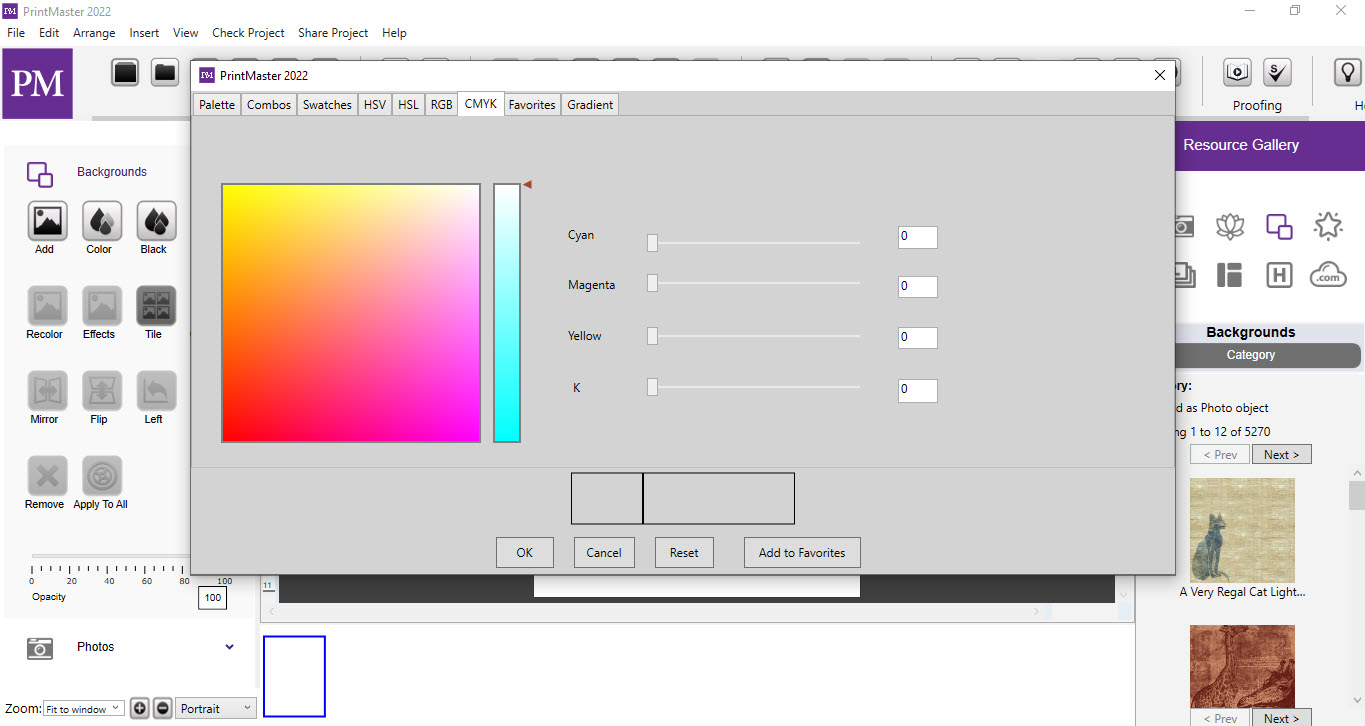Click the Color background icon
1365x726 pixels.
(102, 221)
